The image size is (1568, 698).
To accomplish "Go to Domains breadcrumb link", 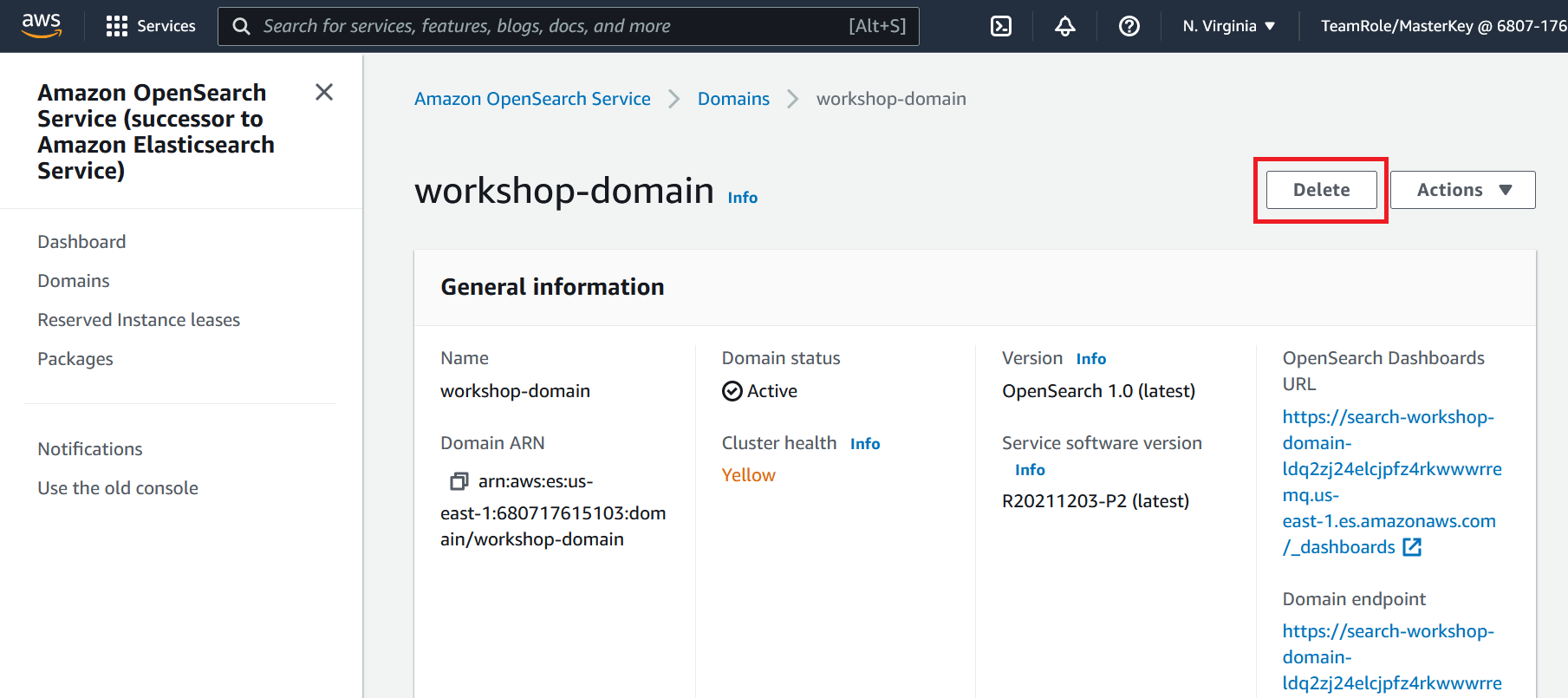I will point(733,99).
